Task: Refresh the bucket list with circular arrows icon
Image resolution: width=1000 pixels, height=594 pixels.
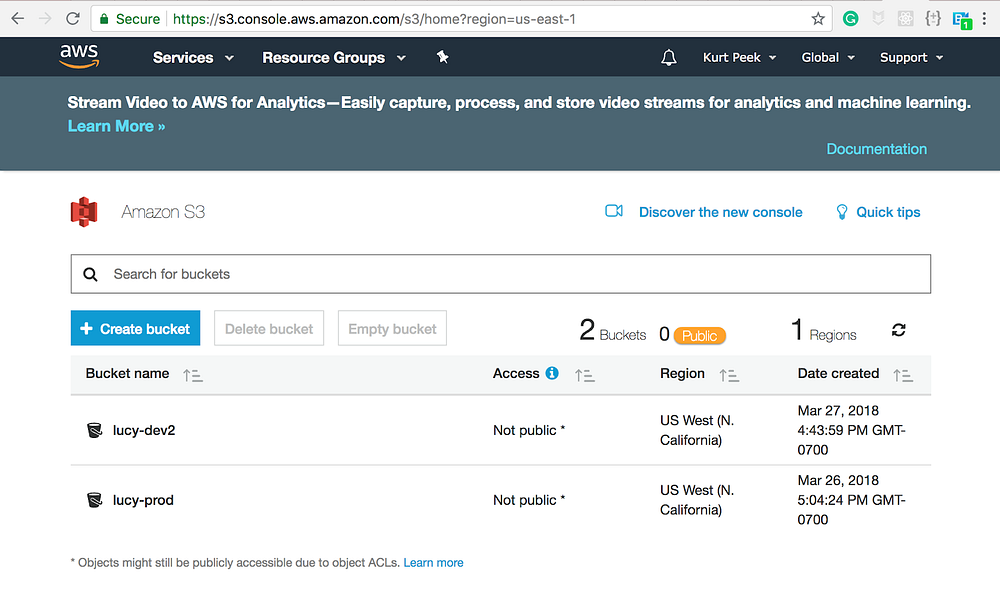Action: 898,329
